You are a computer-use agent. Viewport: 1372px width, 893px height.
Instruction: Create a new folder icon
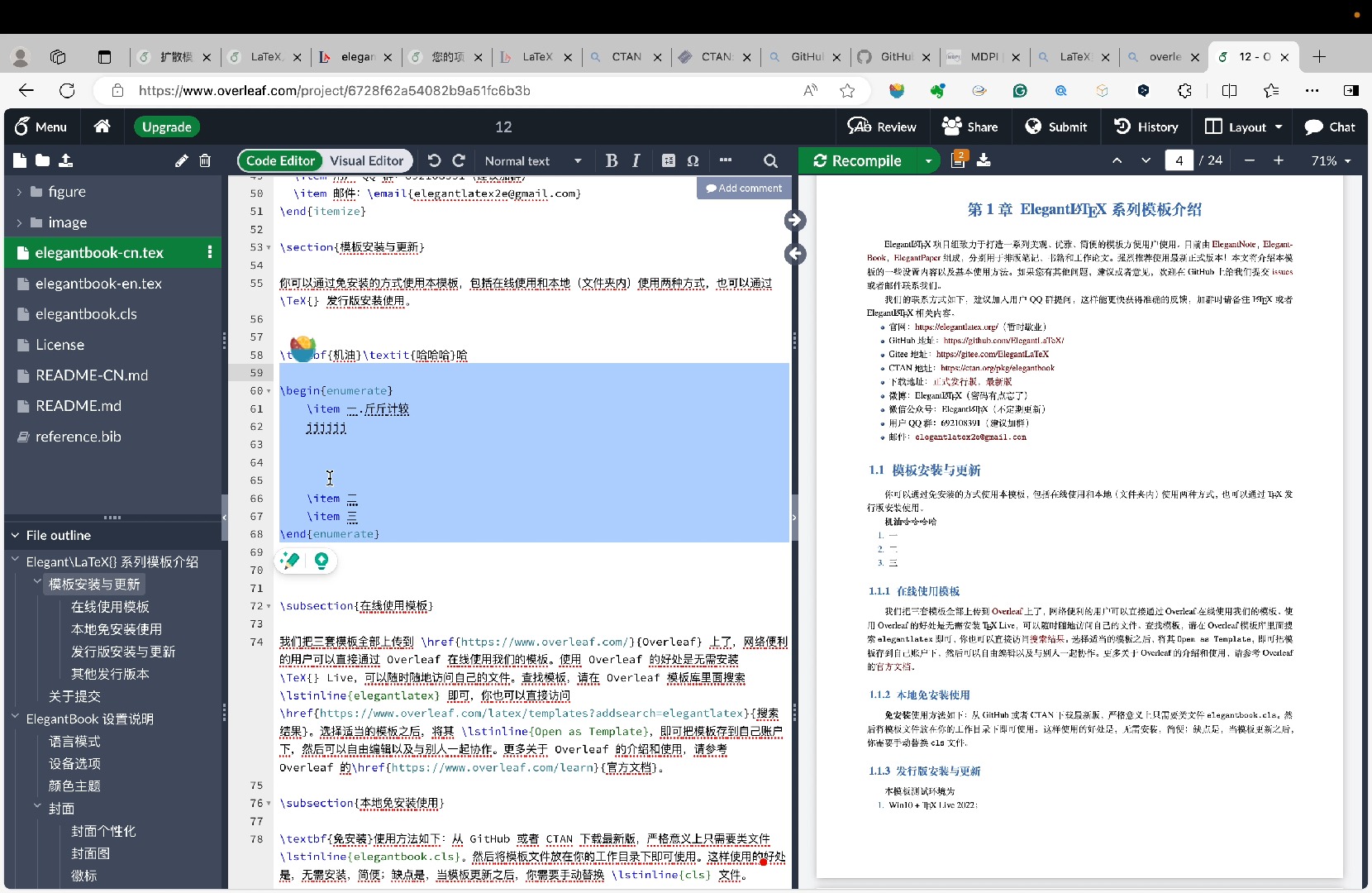click(x=42, y=160)
